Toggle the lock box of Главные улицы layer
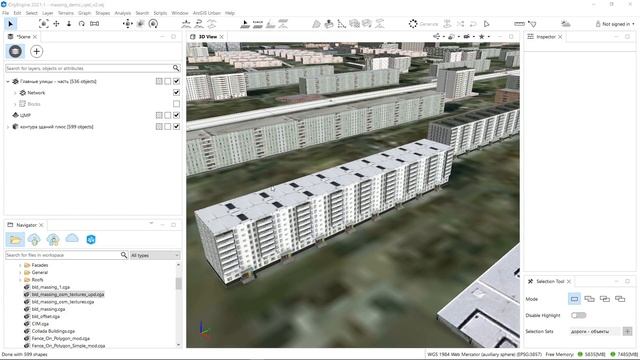 pos(168,81)
